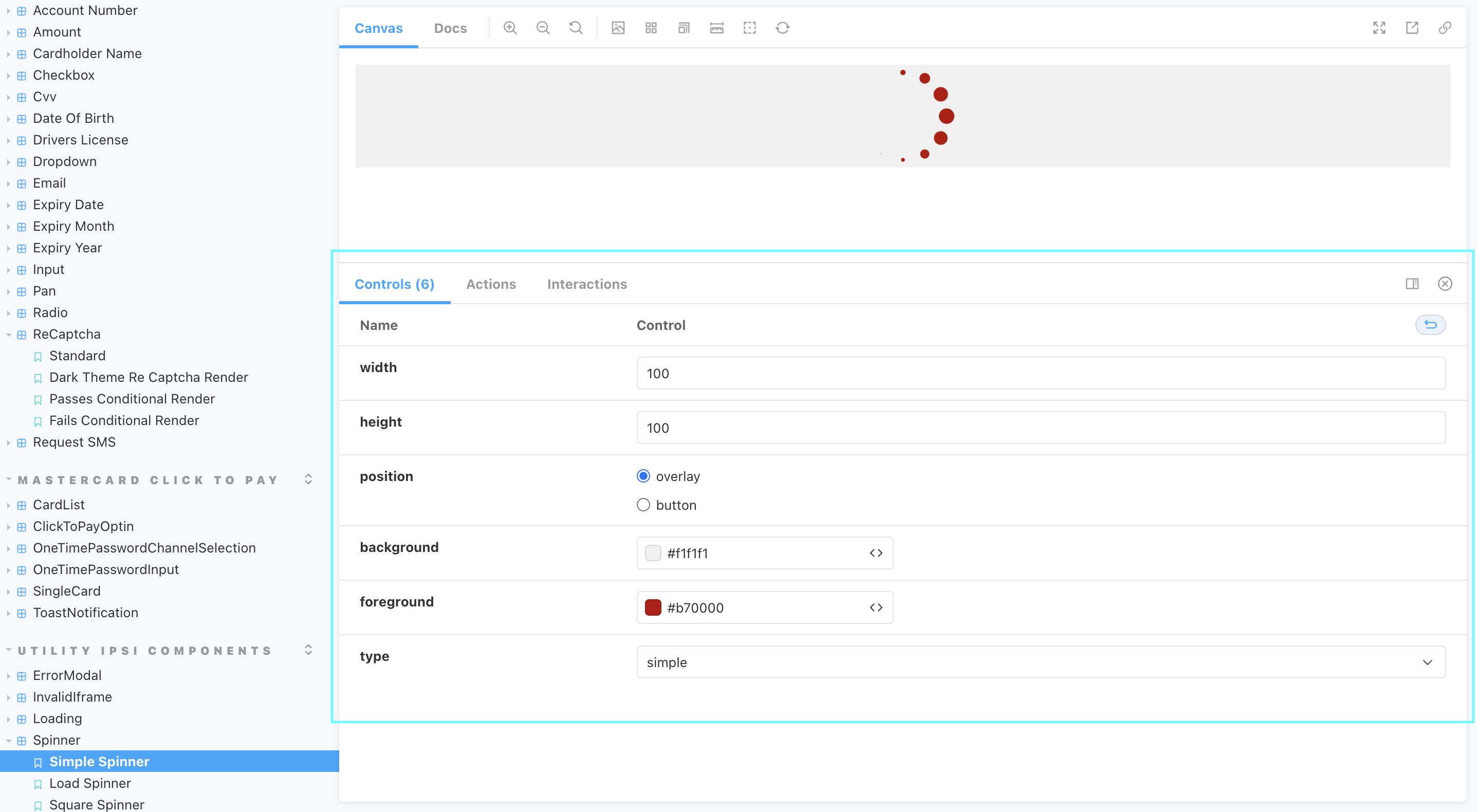Switch to the Actions tab
This screenshot has height=812, width=1477.
491,284
